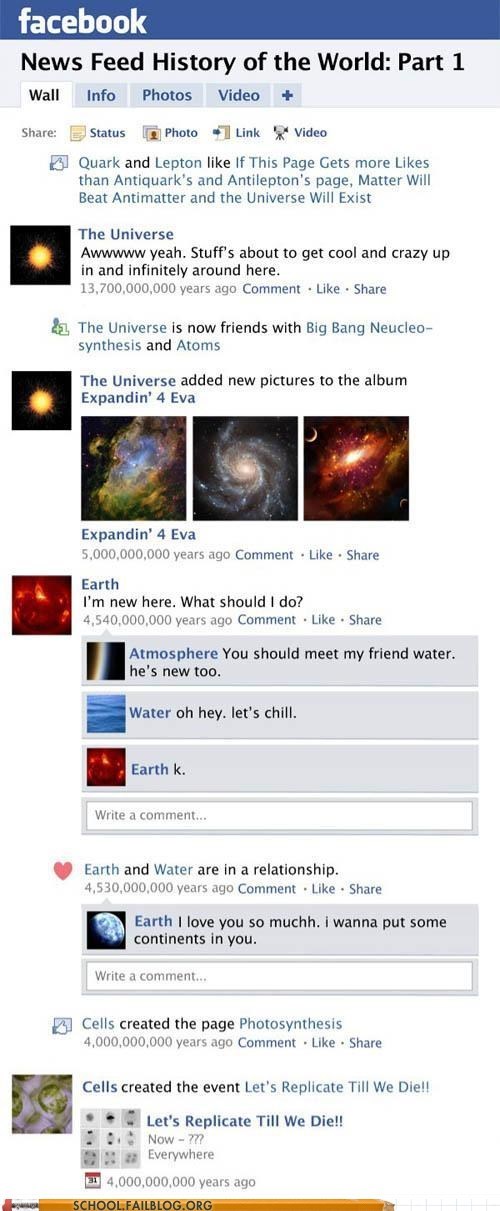Screen dimensions: 500x1211
Task: Share the Expandin' 4 Eva album post
Action: pos(363,555)
